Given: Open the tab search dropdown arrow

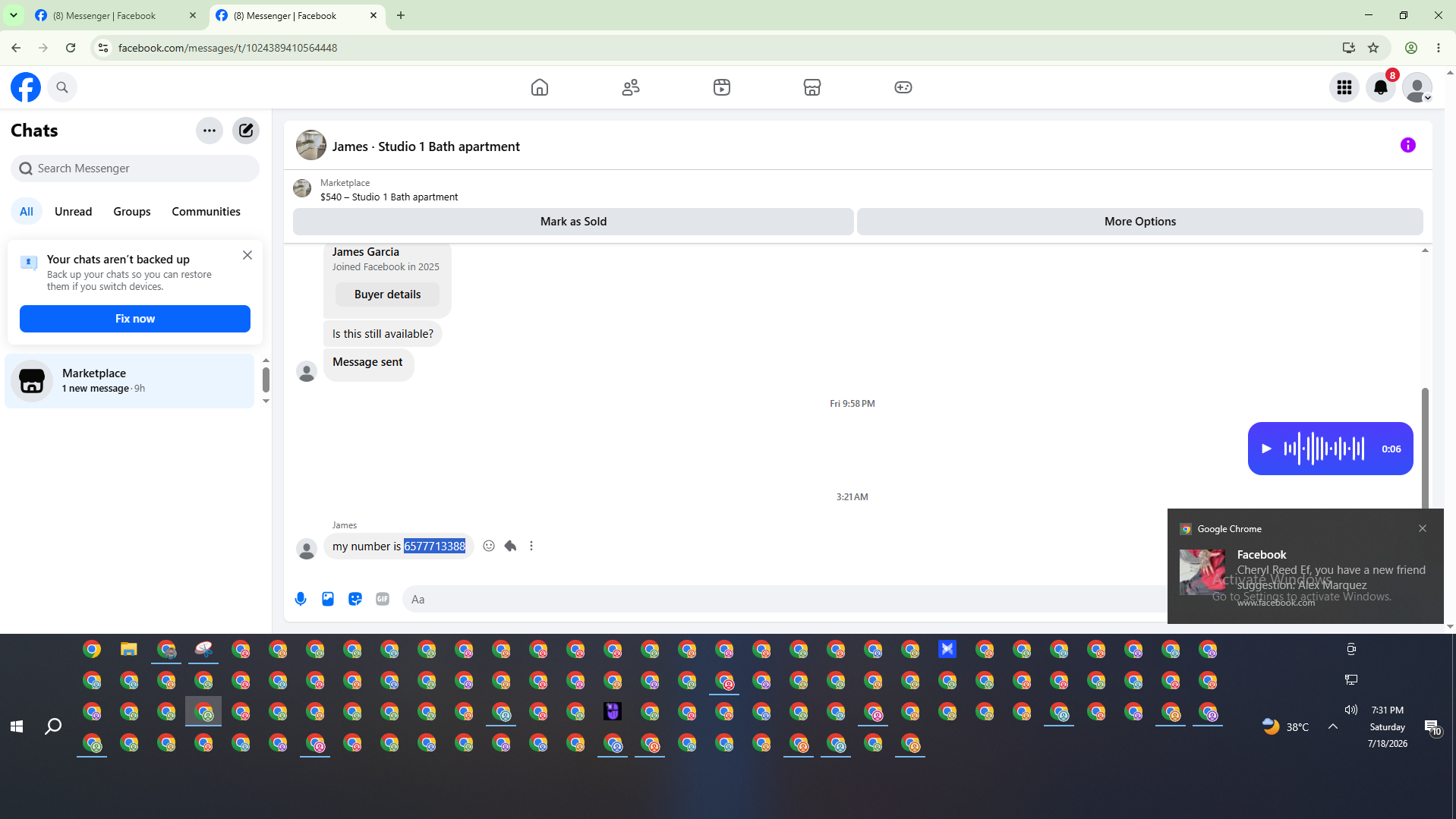Looking at the screenshot, I should [14, 15].
